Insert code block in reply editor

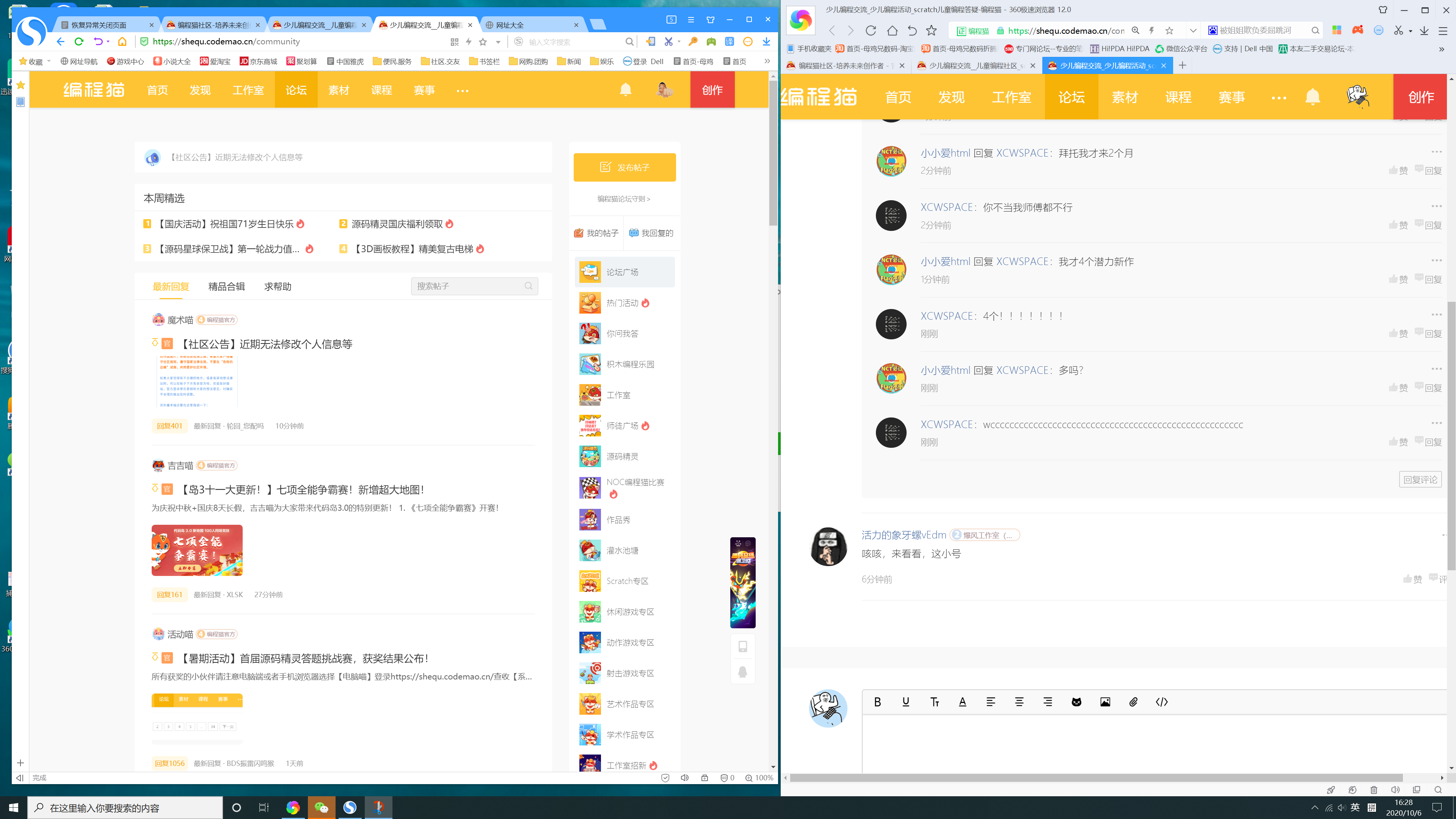(1161, 702)
